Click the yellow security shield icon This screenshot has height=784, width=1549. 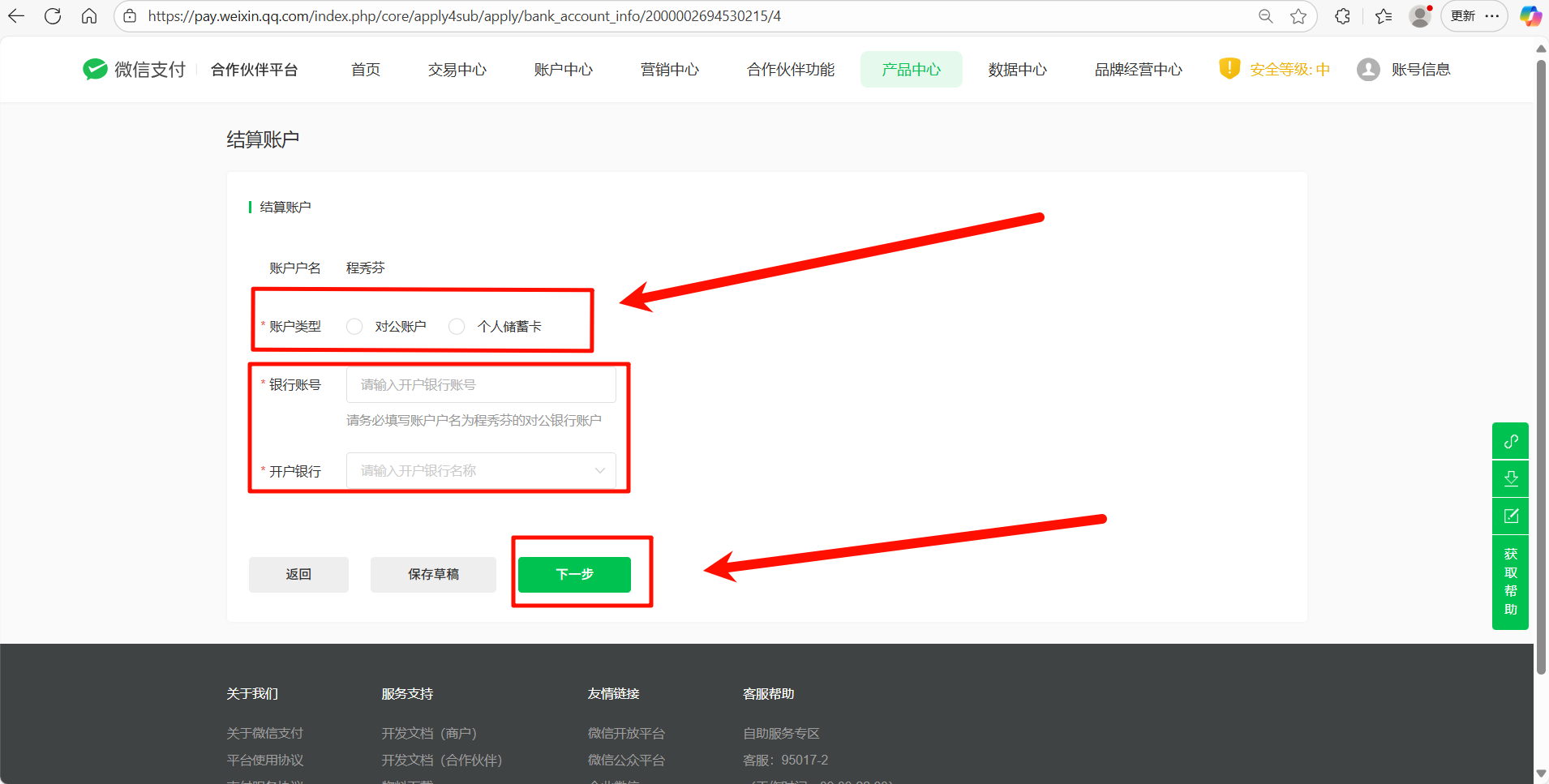[1229, 69]
